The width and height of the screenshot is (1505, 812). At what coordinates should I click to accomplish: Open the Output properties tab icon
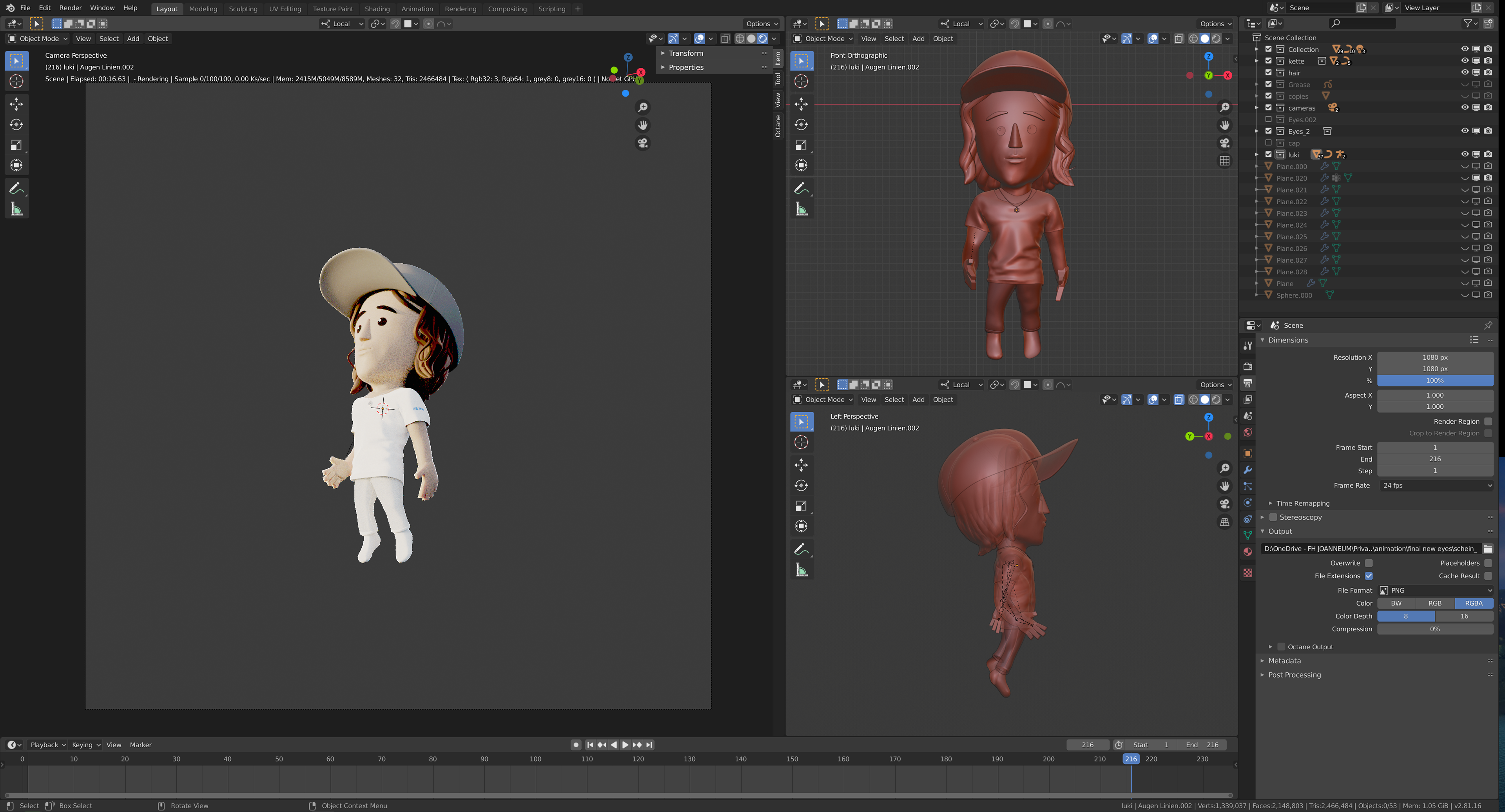[1248, 383]
